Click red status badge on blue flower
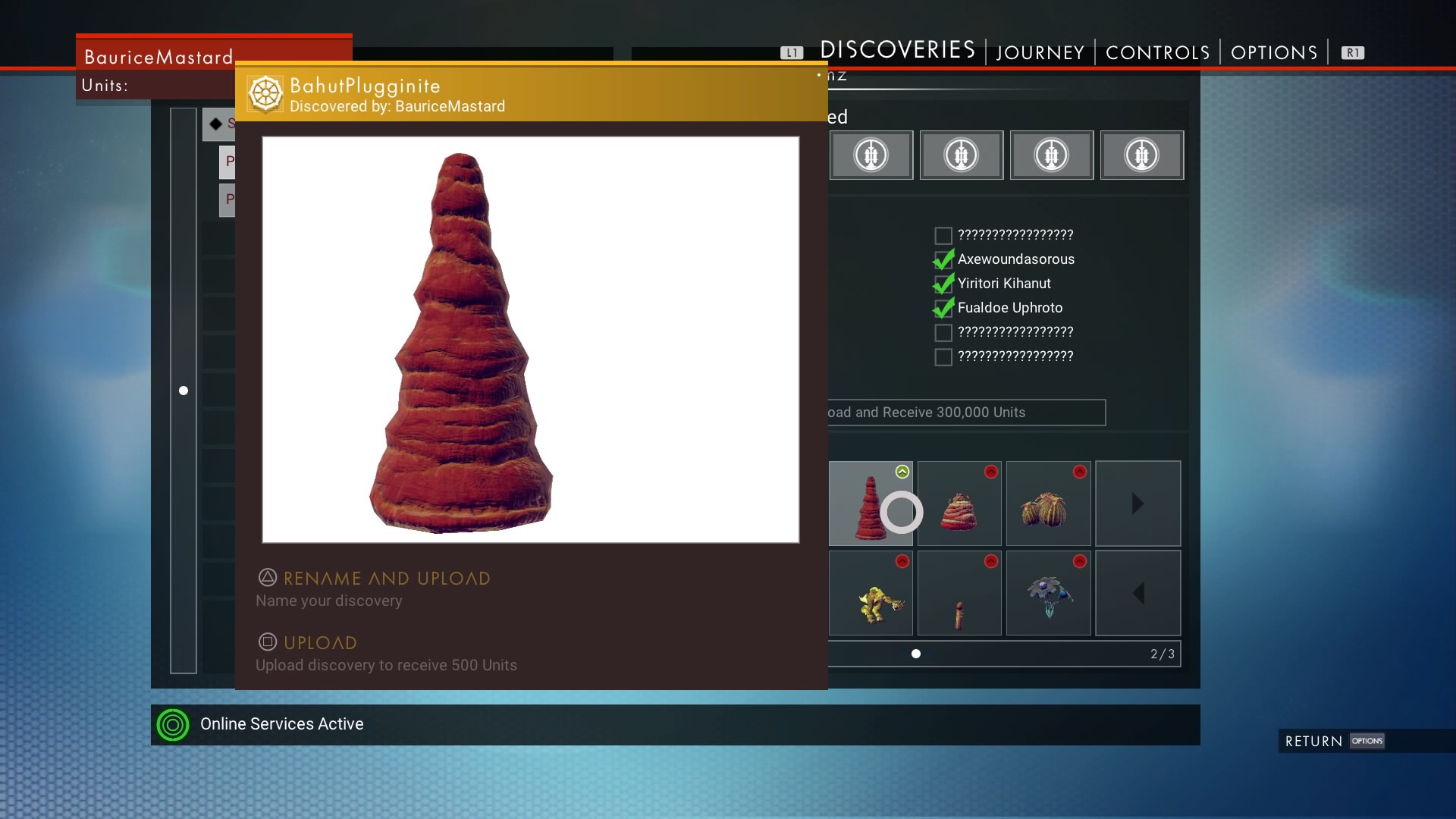Viewport: 1456px width, 819px height. pos(1080,561)
